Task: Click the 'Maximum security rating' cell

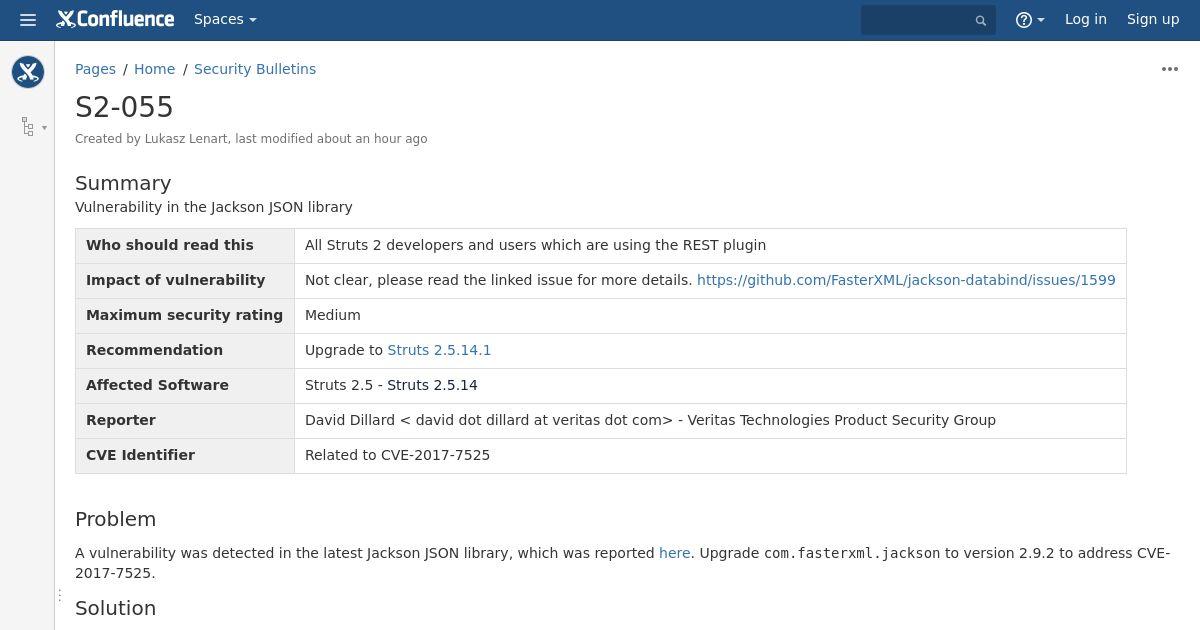Action: pyautogui.click(x=185, y=316)
